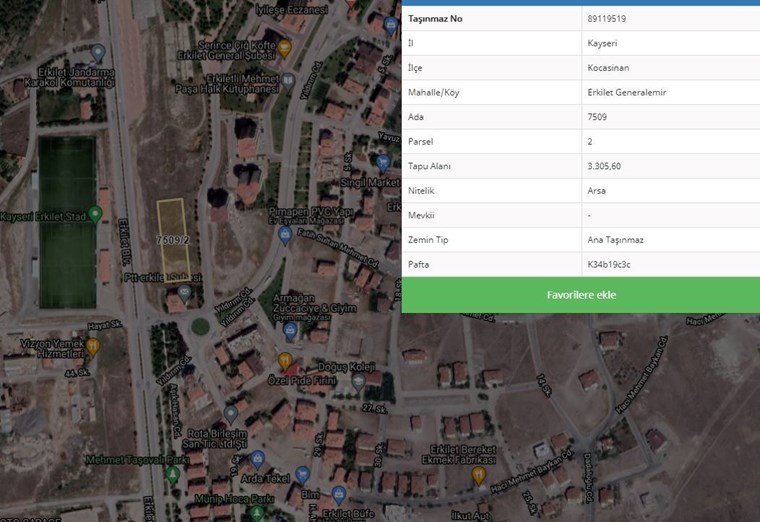Screen dimensions: 760x522
Task: Select the Münip Hoca Parkı tree pin
Action: [257, 513]
